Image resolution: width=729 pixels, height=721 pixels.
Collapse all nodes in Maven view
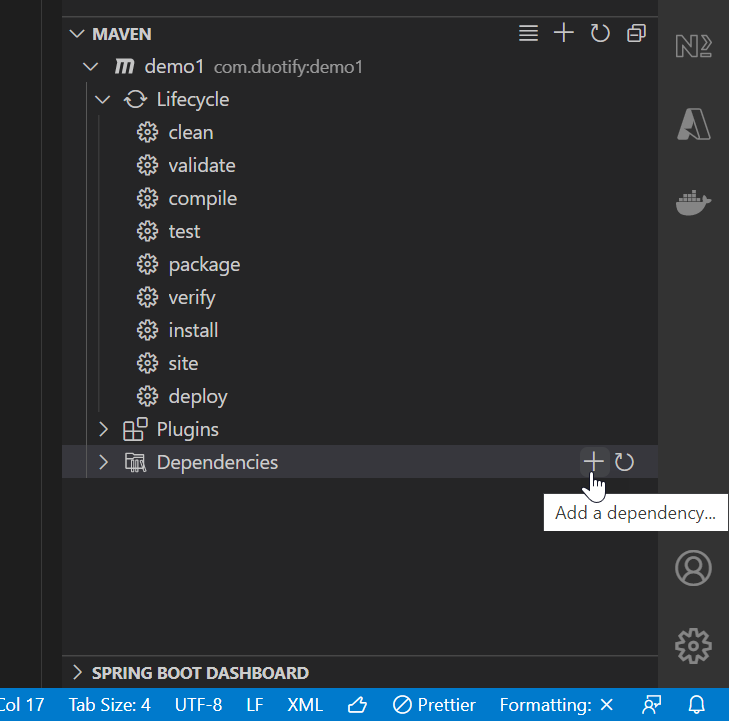[636, 33]
